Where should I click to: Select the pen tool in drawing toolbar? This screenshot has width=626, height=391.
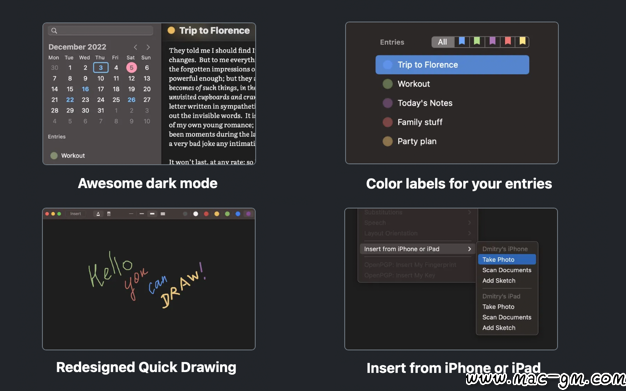[98, 214]
